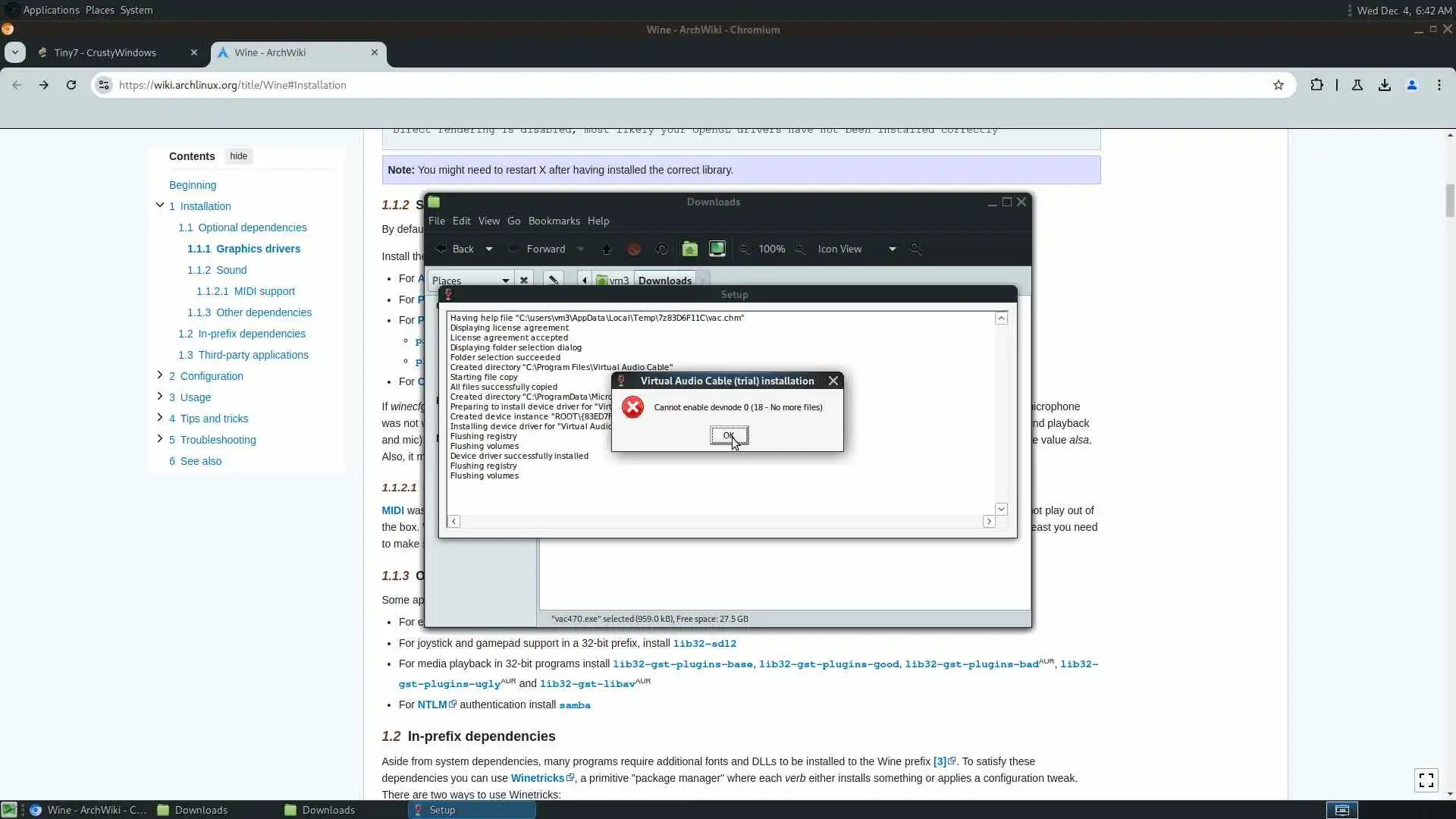Click the up-arrow parent folder icon
The width and height of the screenshot is (1456, 819).
(x=607, y=249)
